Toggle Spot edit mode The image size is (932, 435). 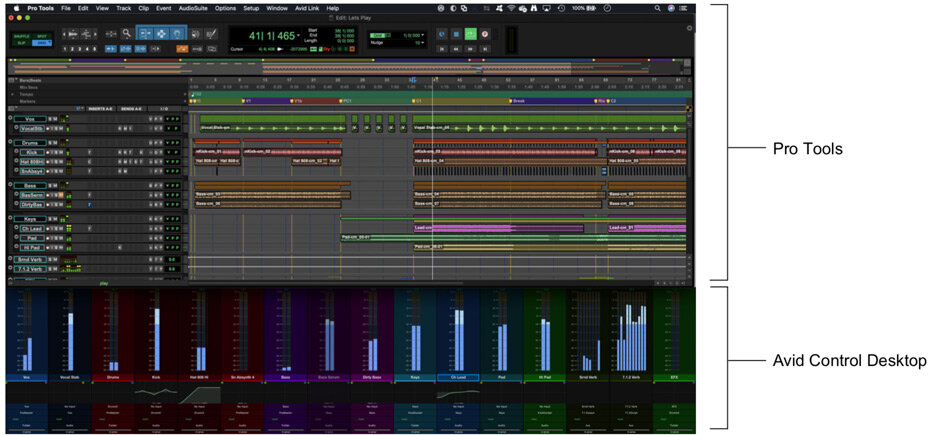pos(42,37)
